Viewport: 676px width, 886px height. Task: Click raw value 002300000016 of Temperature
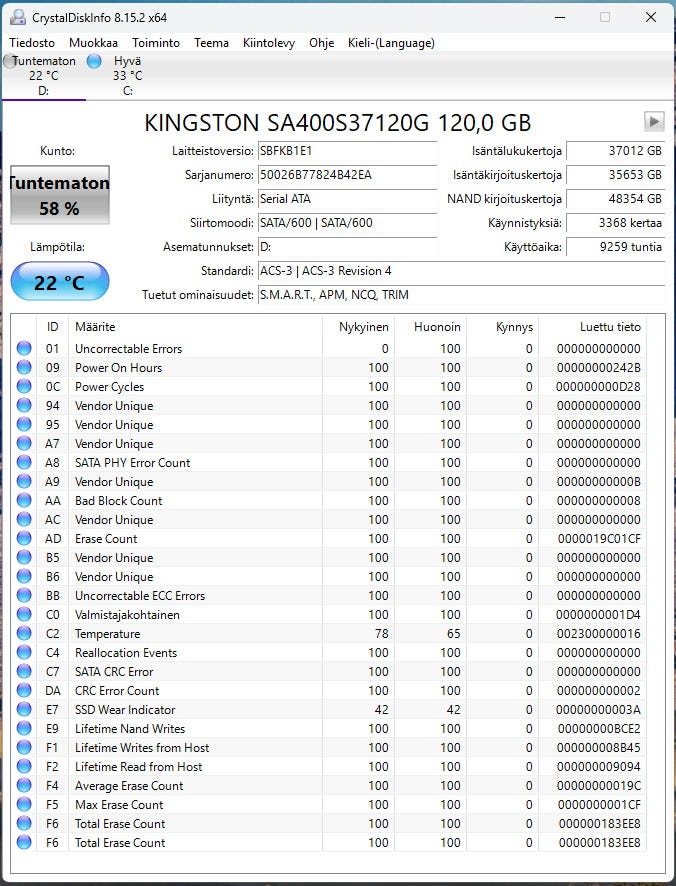[599, 634]
